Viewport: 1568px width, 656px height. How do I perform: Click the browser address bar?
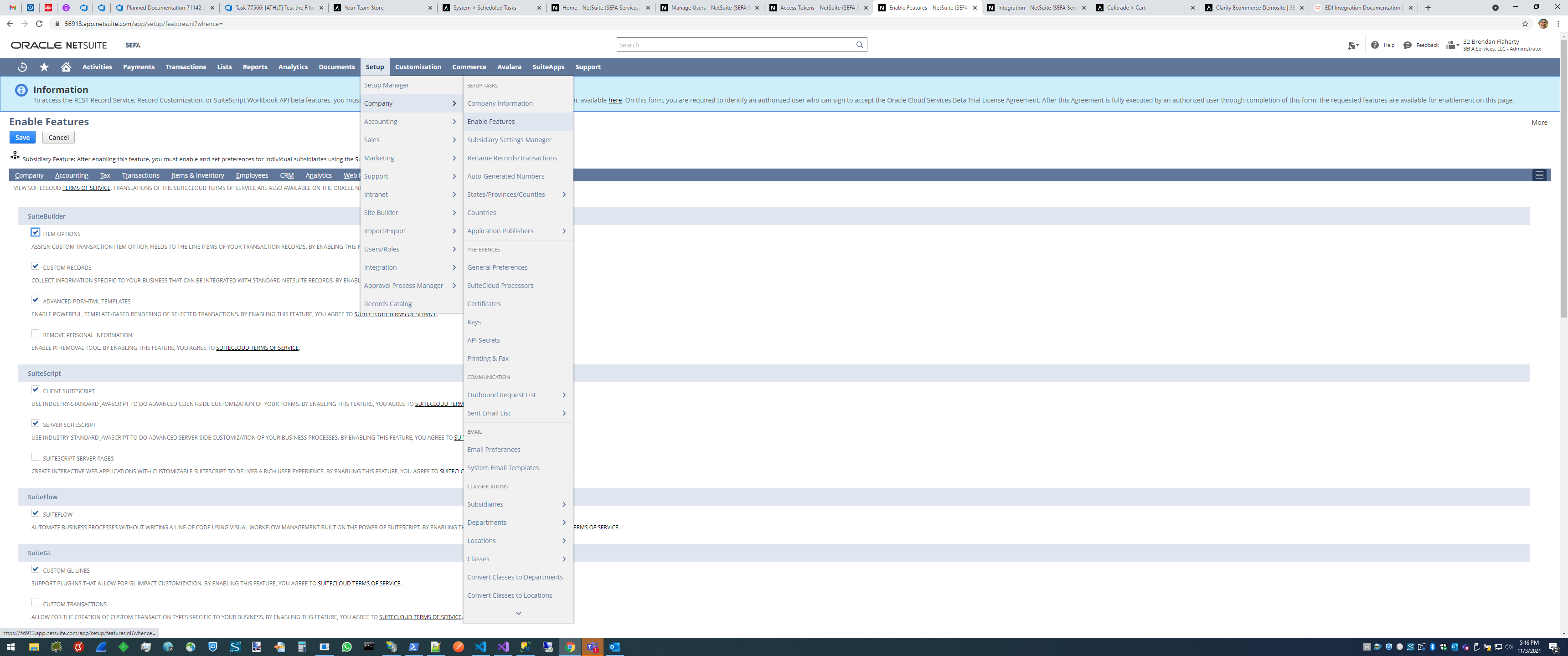pyautogui.click(x=785, y=24)
